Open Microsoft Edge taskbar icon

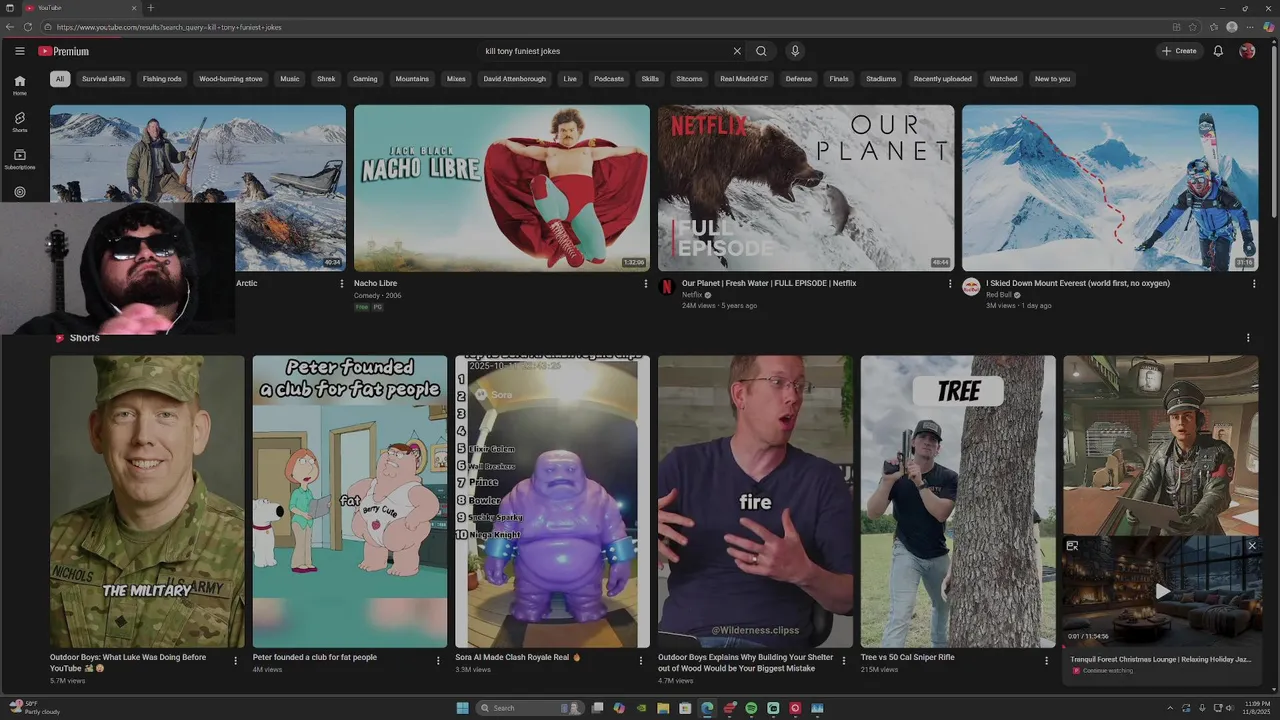tap(707, 708)
